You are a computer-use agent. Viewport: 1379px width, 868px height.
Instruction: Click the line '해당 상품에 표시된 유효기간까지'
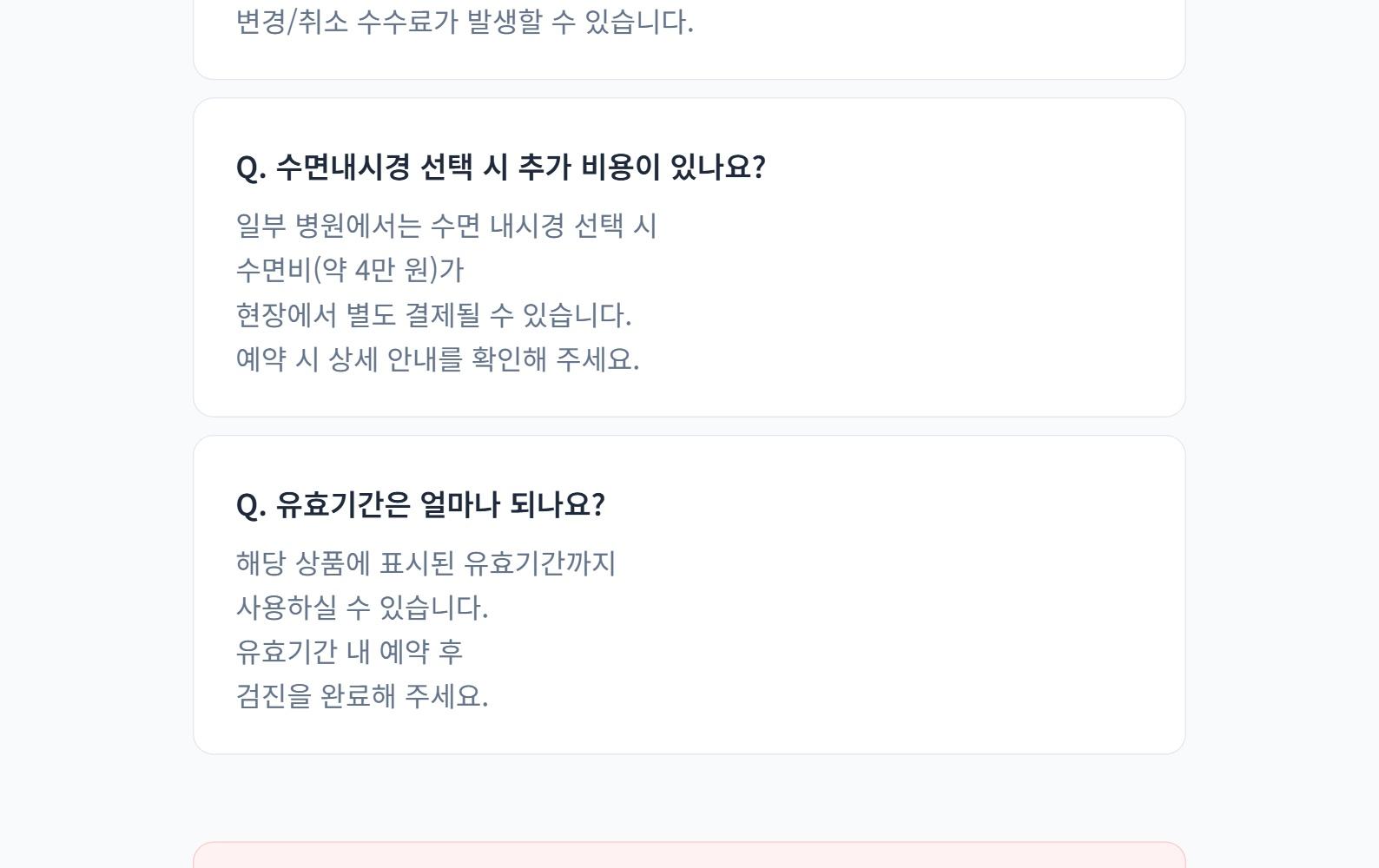coord(426,564)
